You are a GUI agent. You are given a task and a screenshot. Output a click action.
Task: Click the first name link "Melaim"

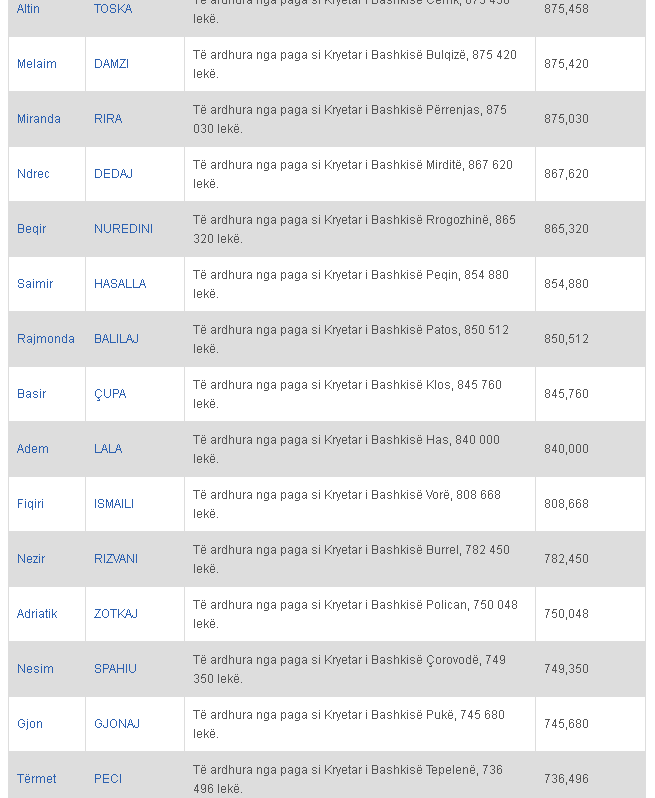click(36, 64)
